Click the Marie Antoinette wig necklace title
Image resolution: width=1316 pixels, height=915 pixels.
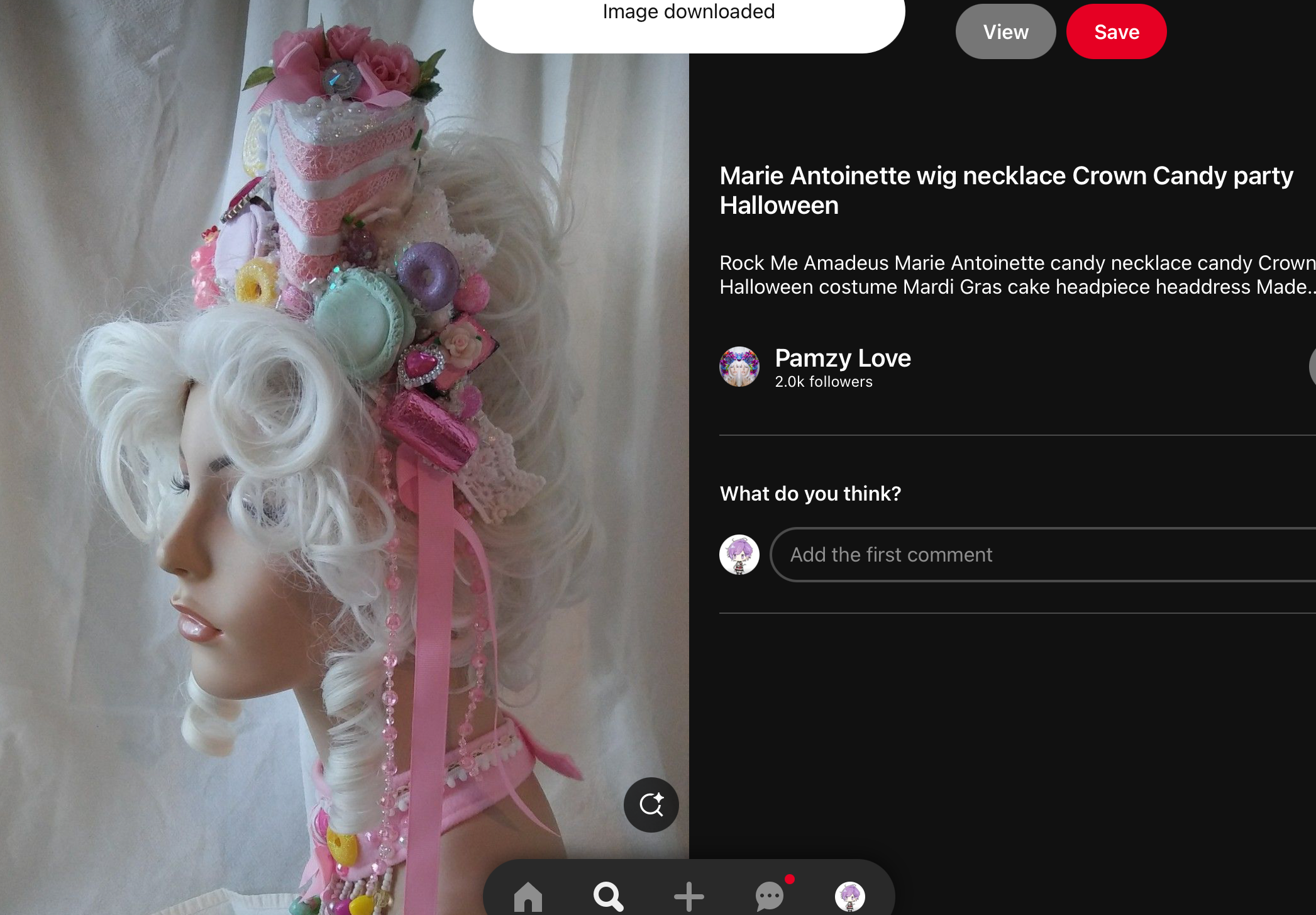tap(1006, 191)
